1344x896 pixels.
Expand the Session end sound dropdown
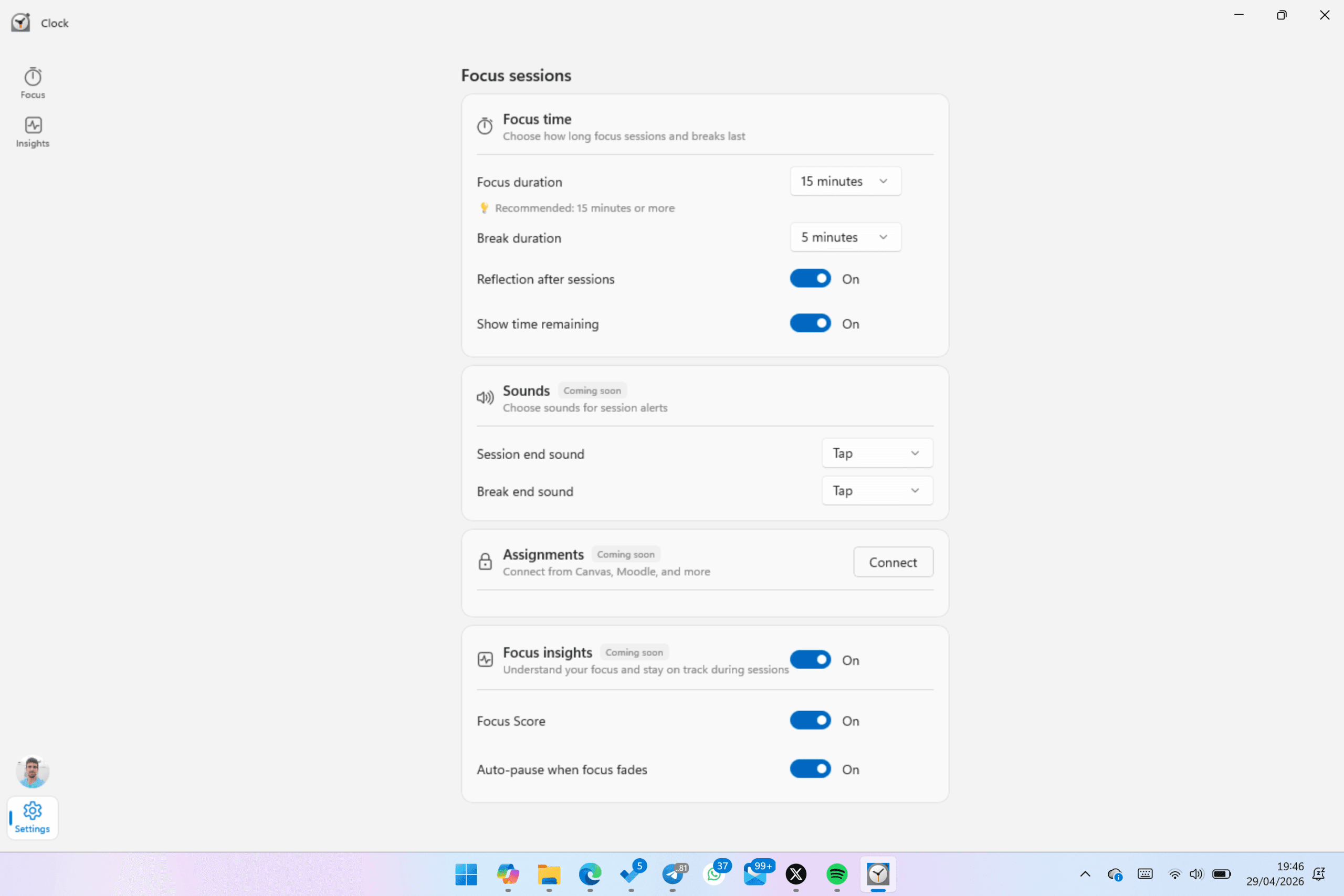tap(877, 453)
